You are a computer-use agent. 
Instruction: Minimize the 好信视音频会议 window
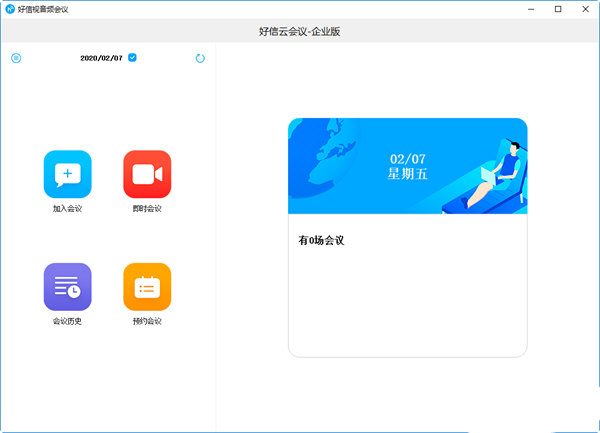531,9
